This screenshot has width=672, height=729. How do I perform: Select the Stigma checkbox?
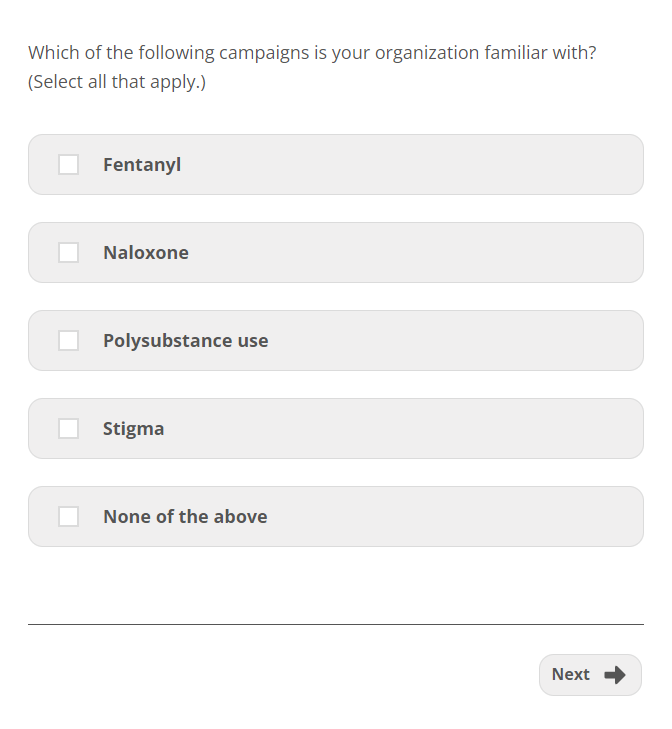point(69,428)
